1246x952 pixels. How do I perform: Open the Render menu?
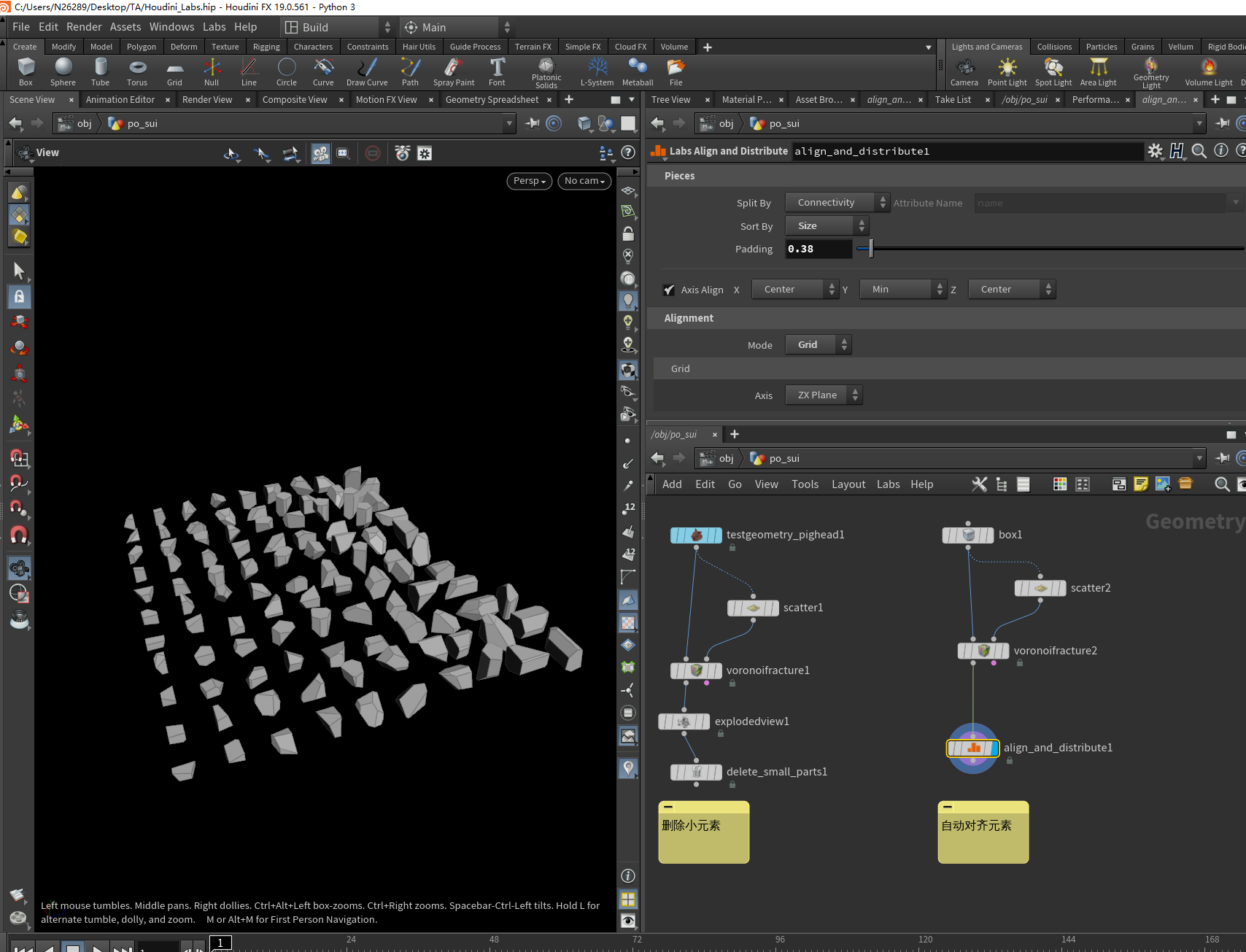84,27
